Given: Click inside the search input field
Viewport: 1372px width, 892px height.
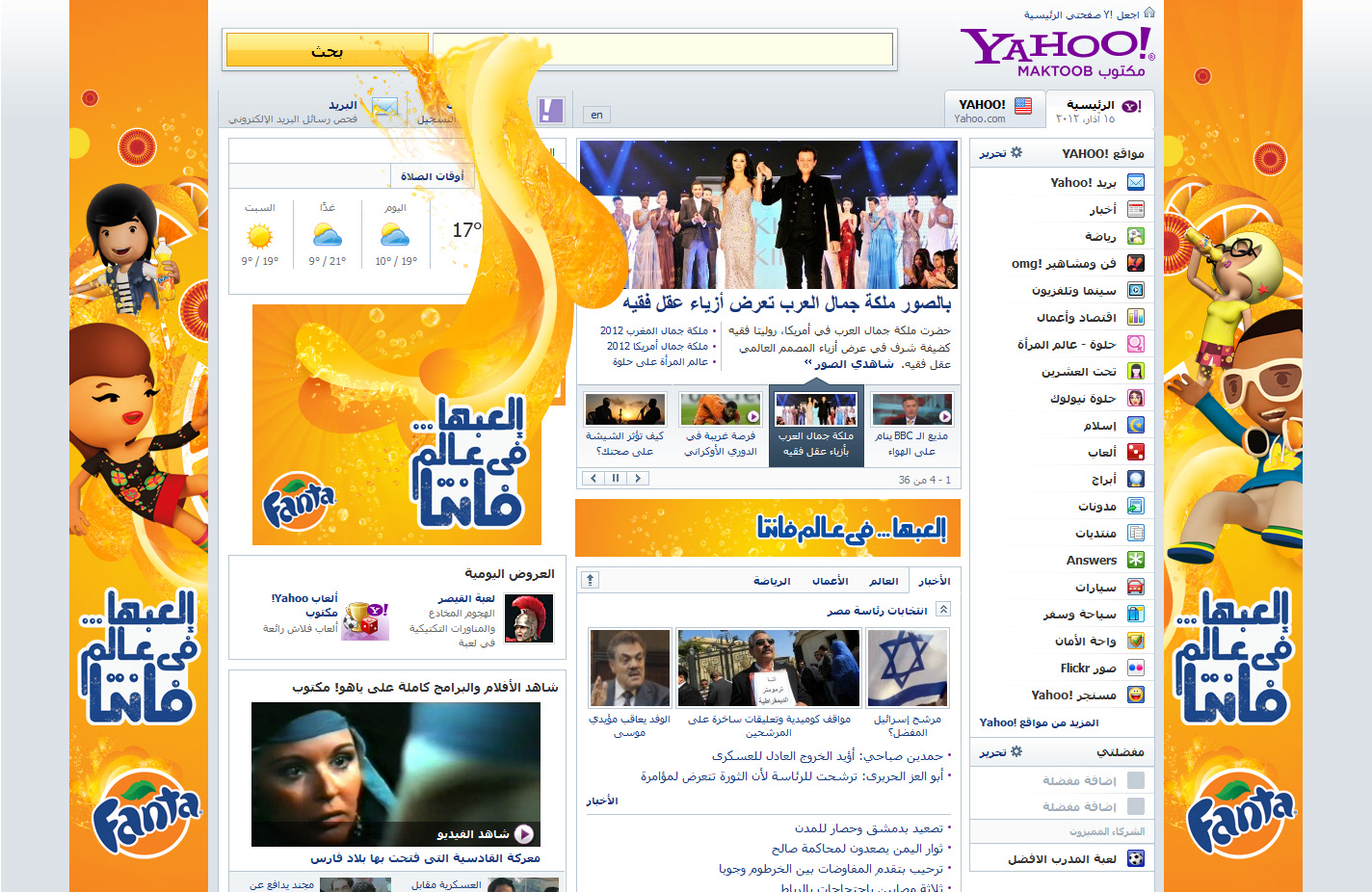Looking at the screenshot, I should click(x=663, y=50).
